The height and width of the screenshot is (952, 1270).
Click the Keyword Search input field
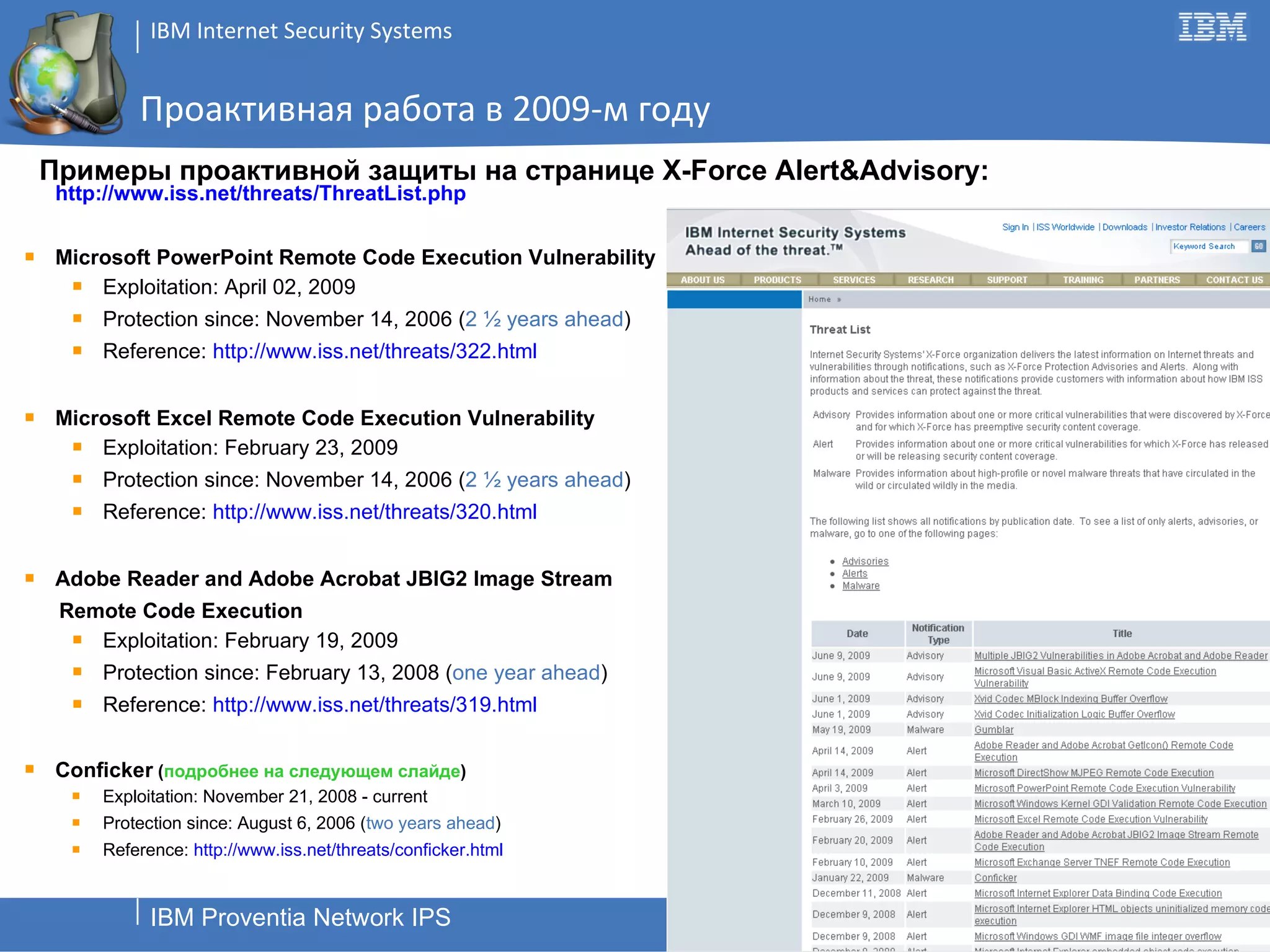1209,247
